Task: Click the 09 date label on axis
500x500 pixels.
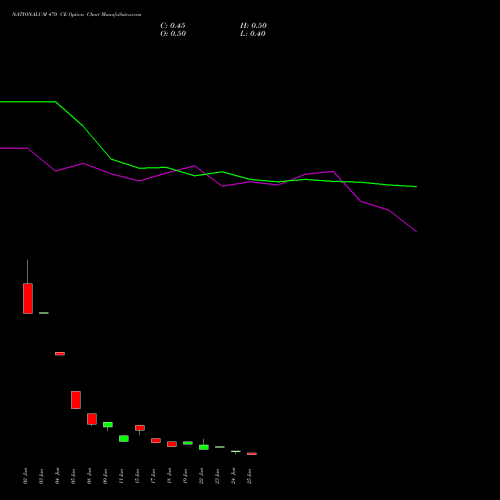Action: click(x=105, y=476)
